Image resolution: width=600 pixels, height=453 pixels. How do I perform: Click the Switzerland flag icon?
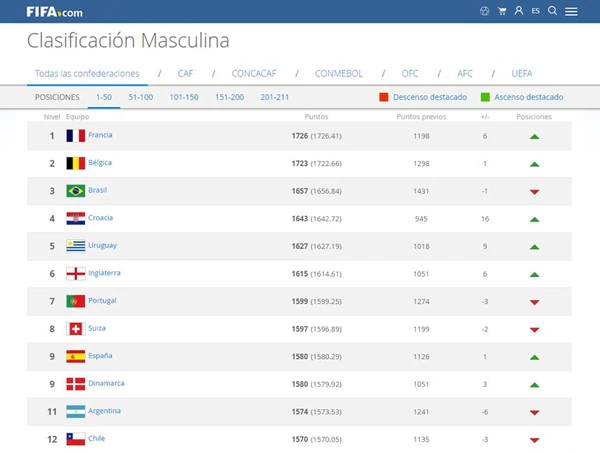pos(75,329)
